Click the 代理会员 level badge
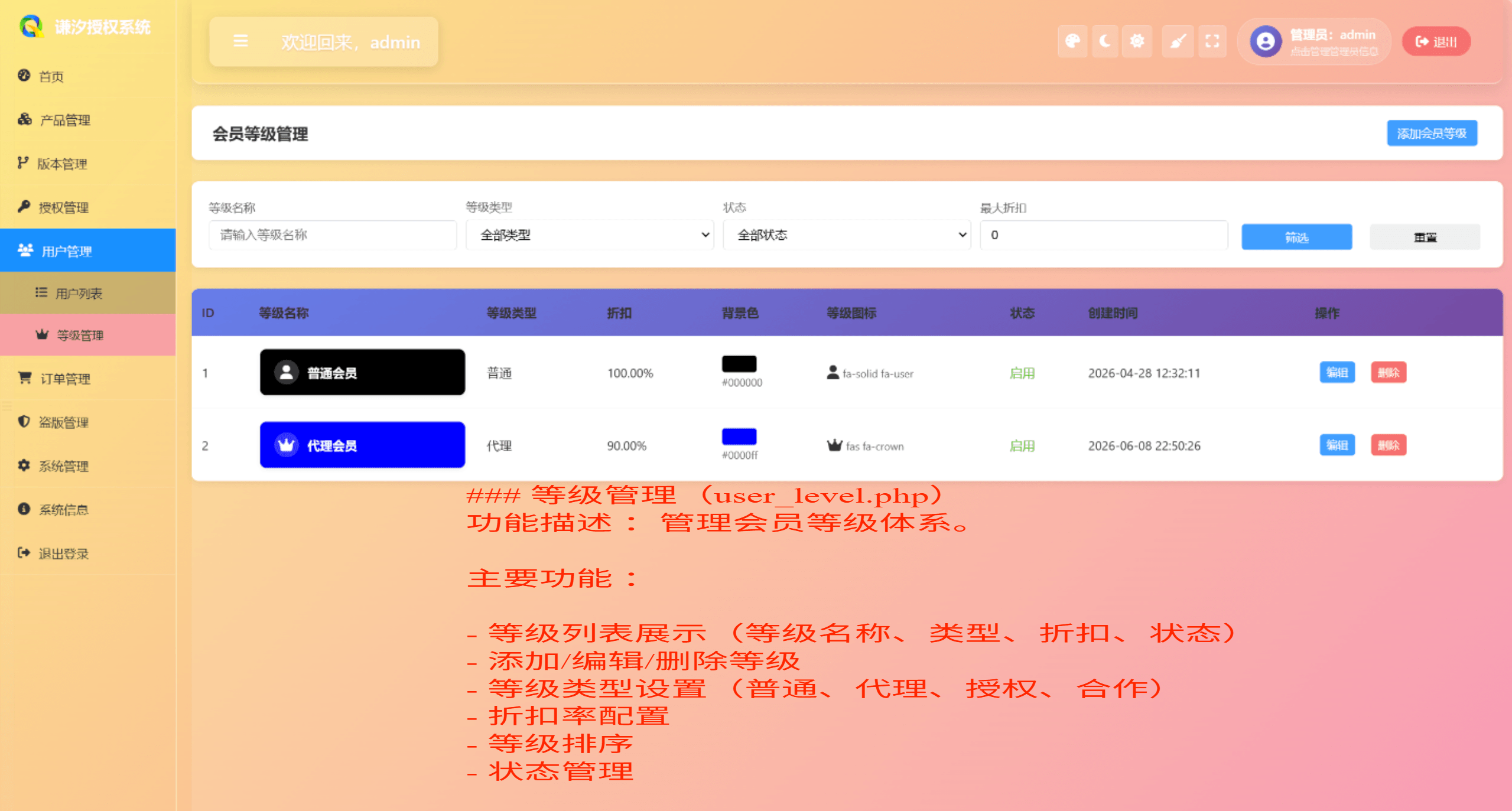1512x811 pixels. coord(362,445)
